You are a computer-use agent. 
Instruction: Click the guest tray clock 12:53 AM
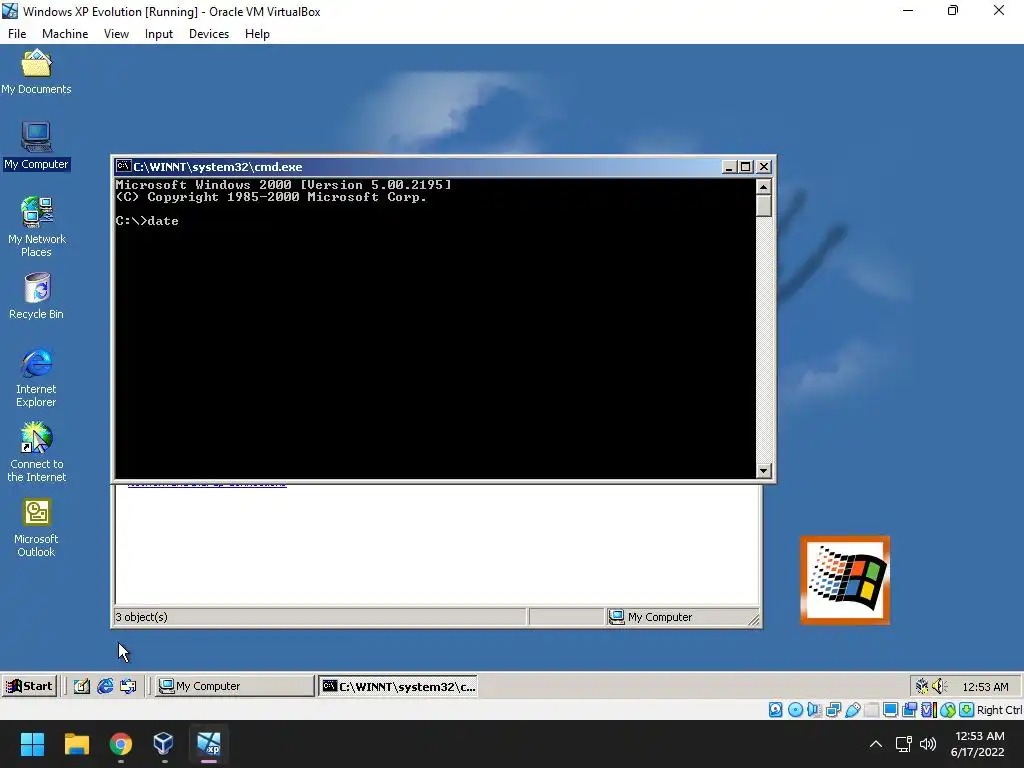pyautogui.click(x=985, y=686)
